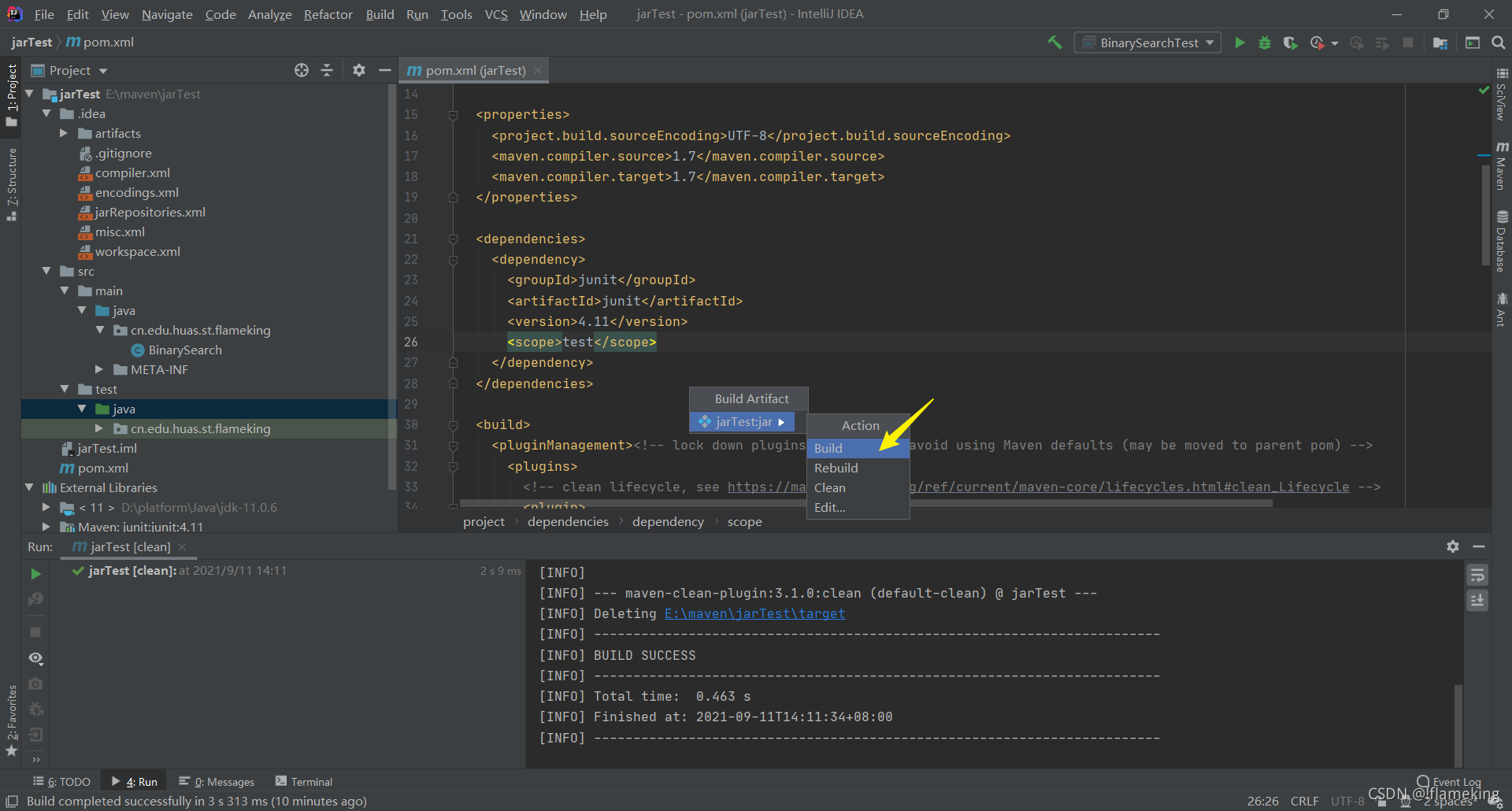Image resolution: width=1512 pixels, height=811 pixels.
Task: Open the VCS menu
Action: [x=496, y=14]
